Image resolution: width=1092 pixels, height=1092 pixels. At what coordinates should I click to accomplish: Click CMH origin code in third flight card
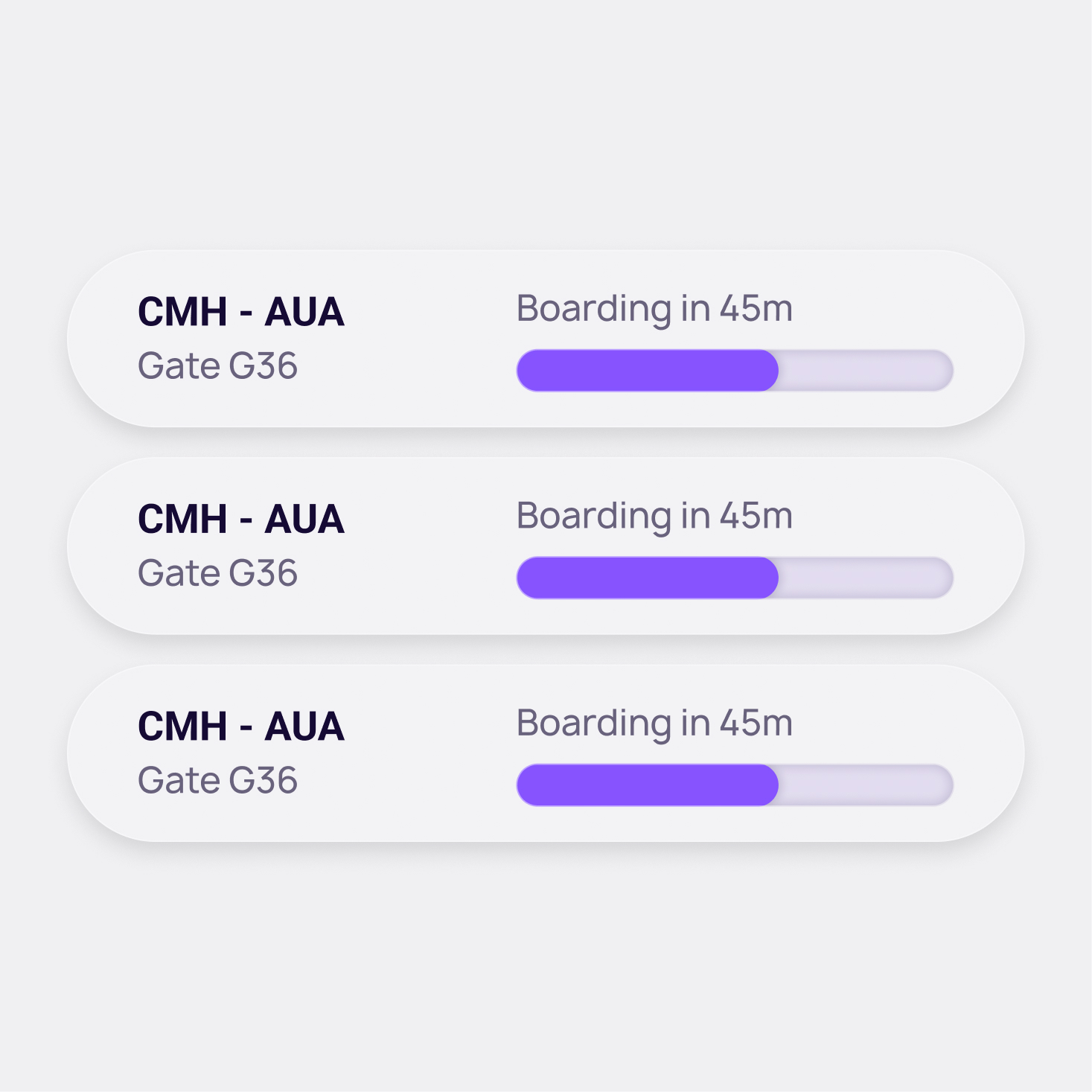click(182, 727)
